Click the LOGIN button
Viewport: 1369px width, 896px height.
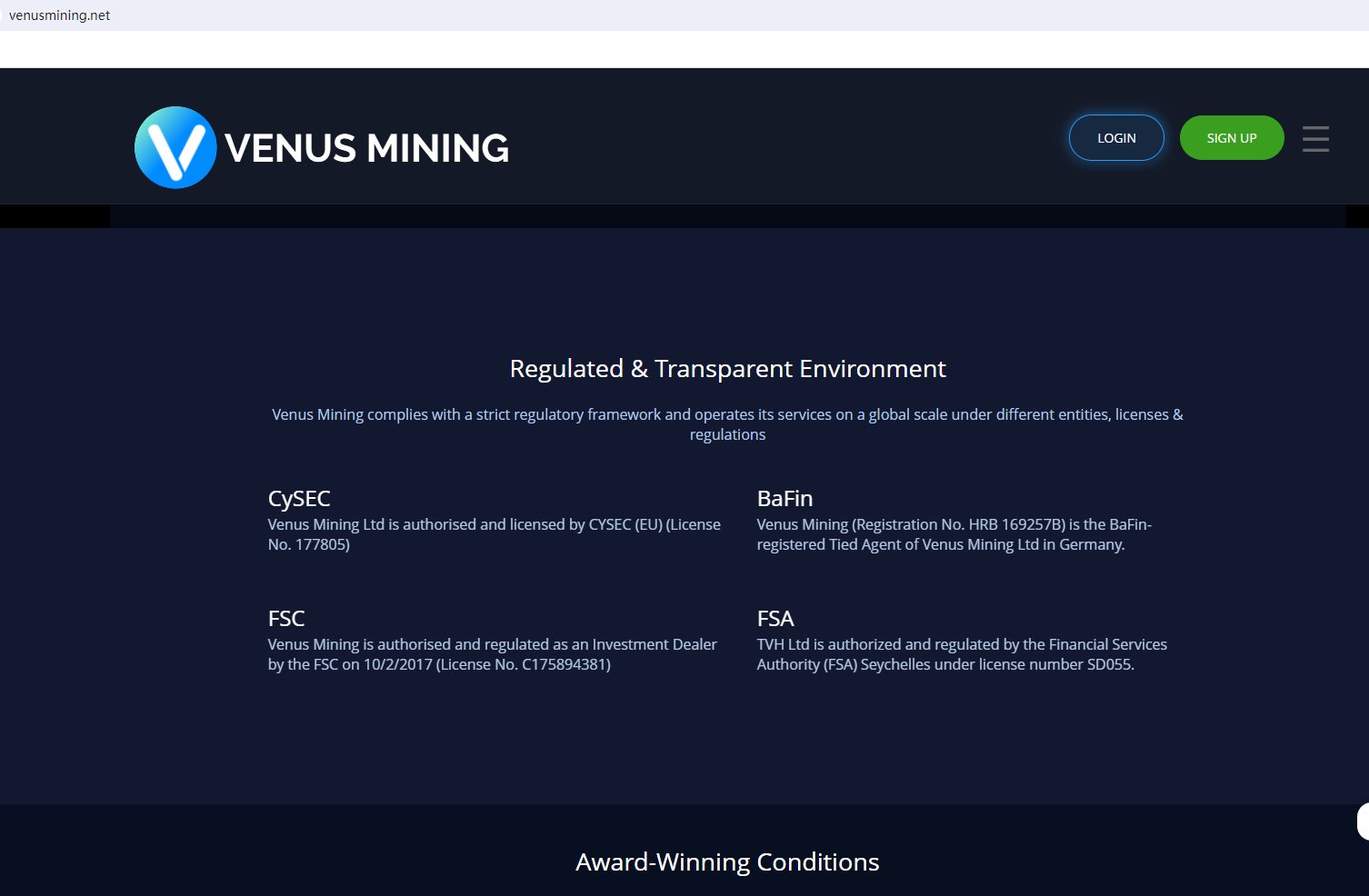(x=1116, y=138)
